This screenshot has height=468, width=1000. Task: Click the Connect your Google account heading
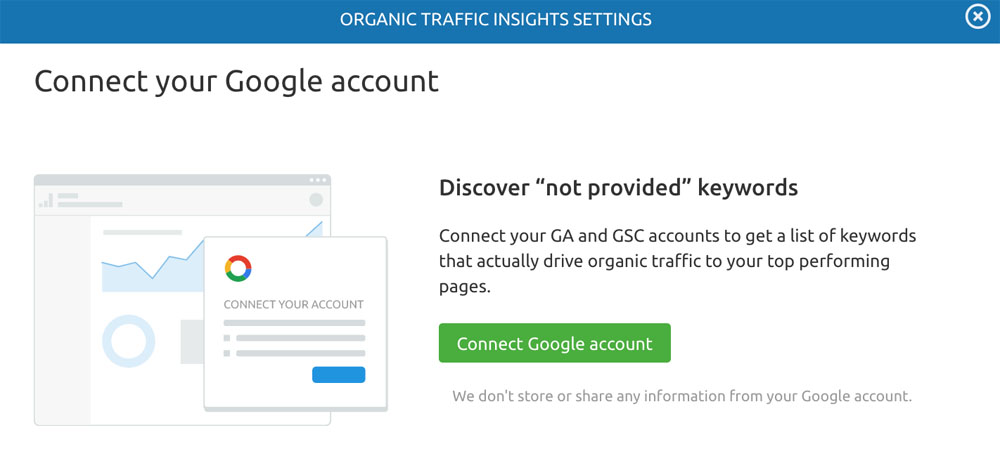click(237, 82)
